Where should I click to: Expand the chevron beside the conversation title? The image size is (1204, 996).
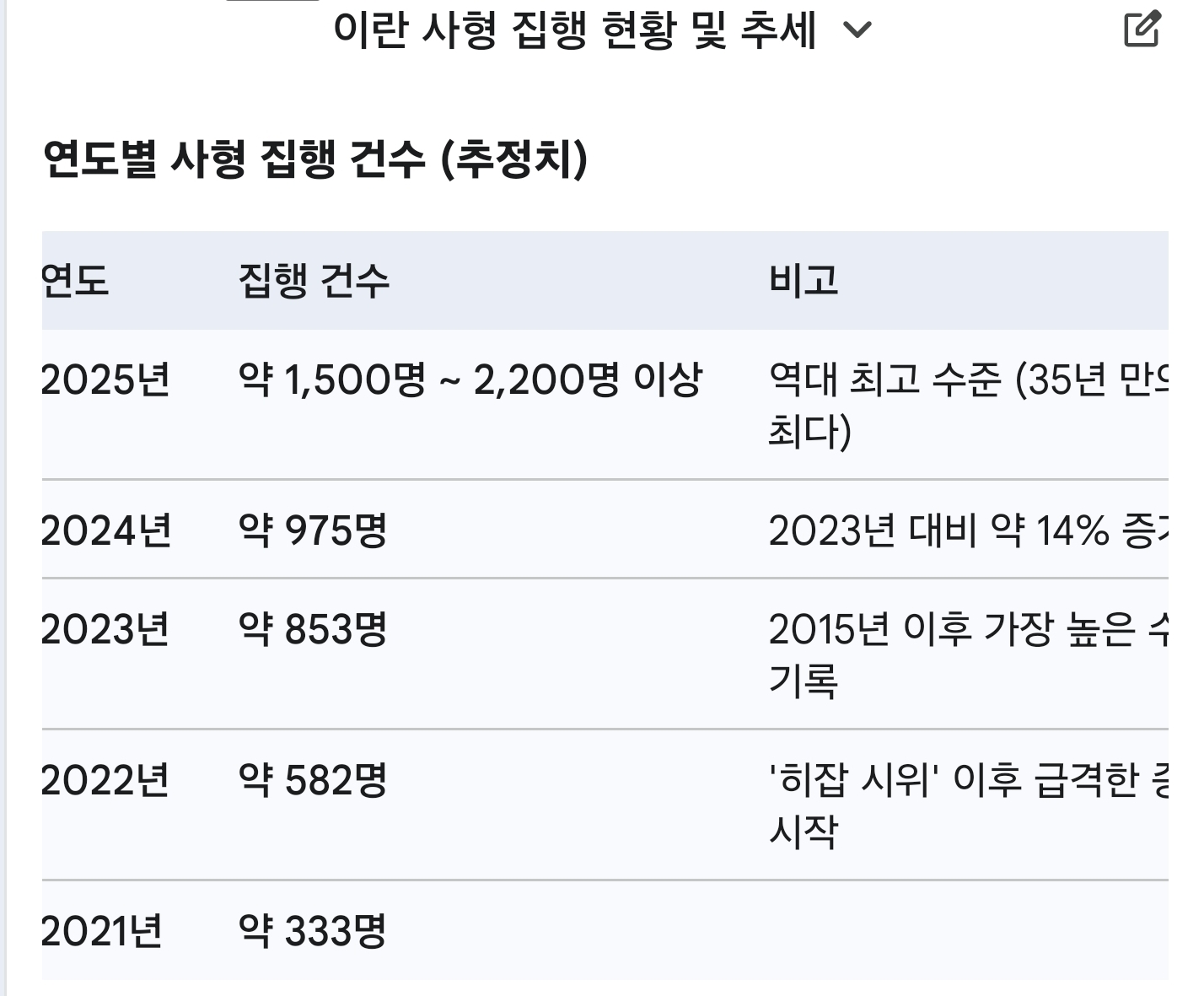[x=857, y=31]
